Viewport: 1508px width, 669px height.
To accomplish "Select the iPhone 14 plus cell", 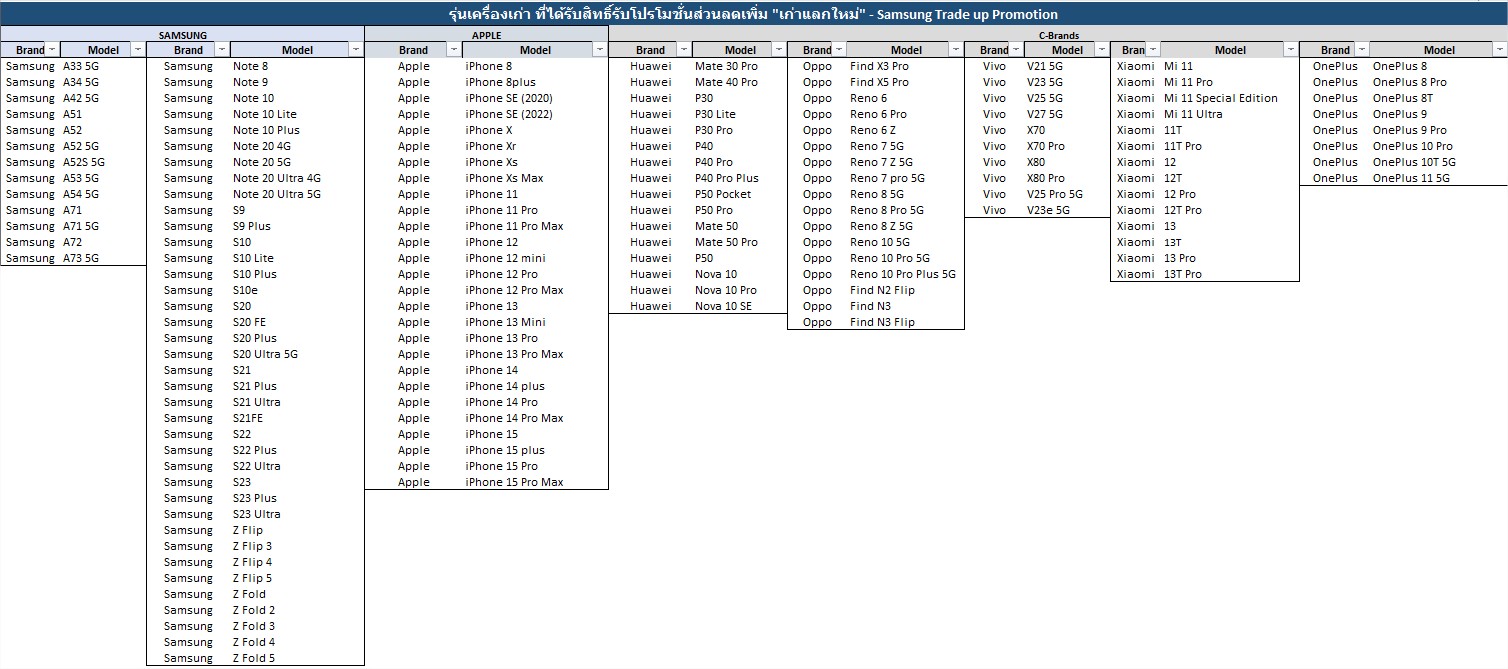I will pos(535,386).
